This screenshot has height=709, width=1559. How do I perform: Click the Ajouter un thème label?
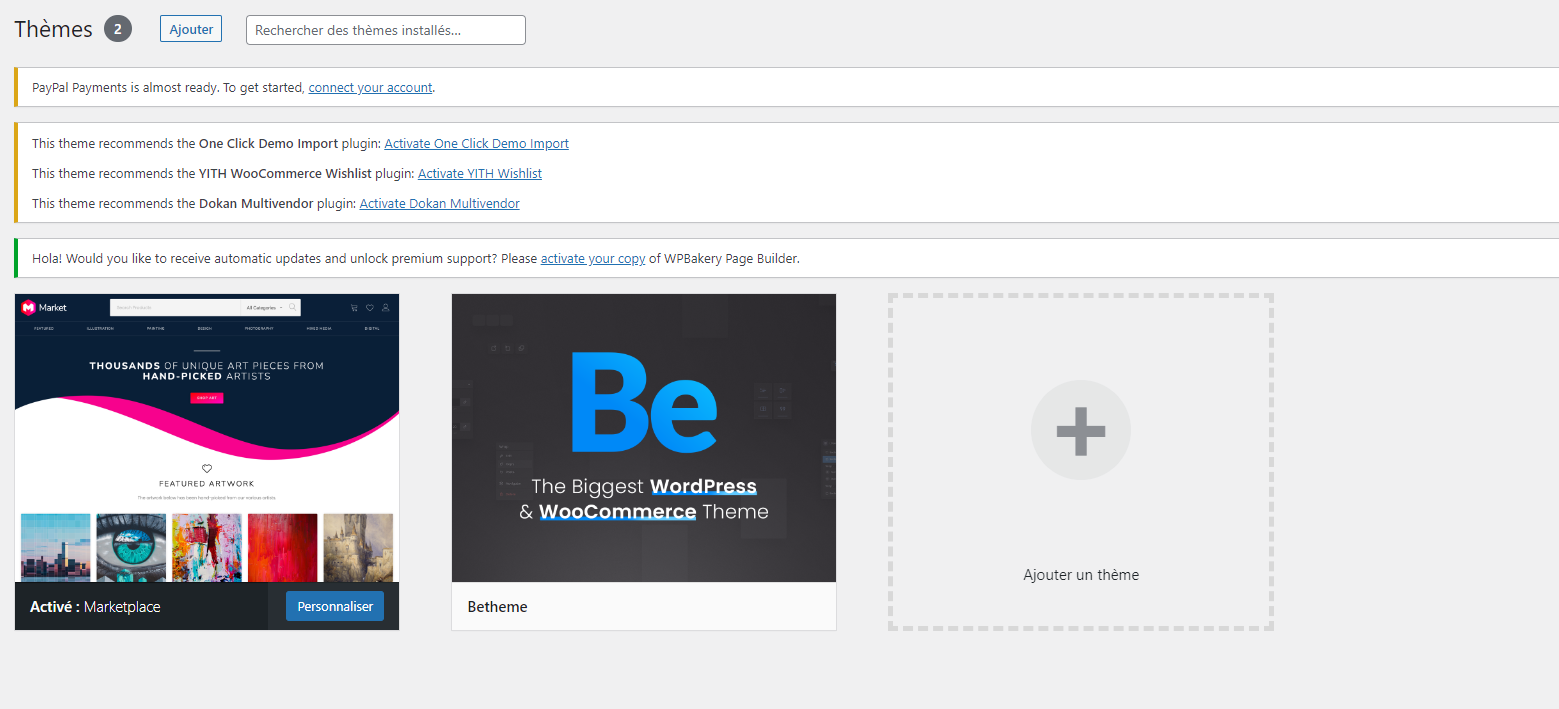tap(1081, 575)
